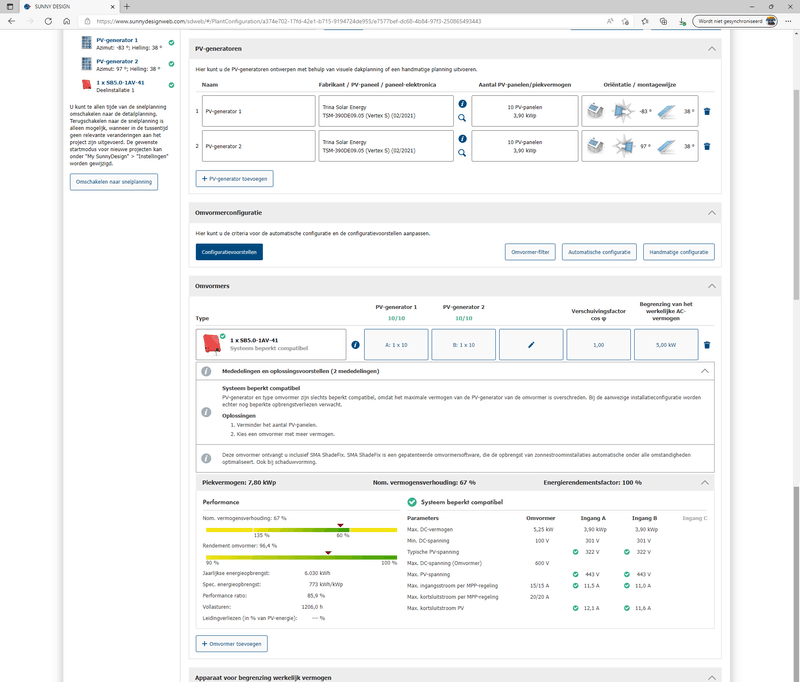Reload the page with the refresh icon
The width and height of the screenshot is (800, 682).
click(x=48, y=21)
